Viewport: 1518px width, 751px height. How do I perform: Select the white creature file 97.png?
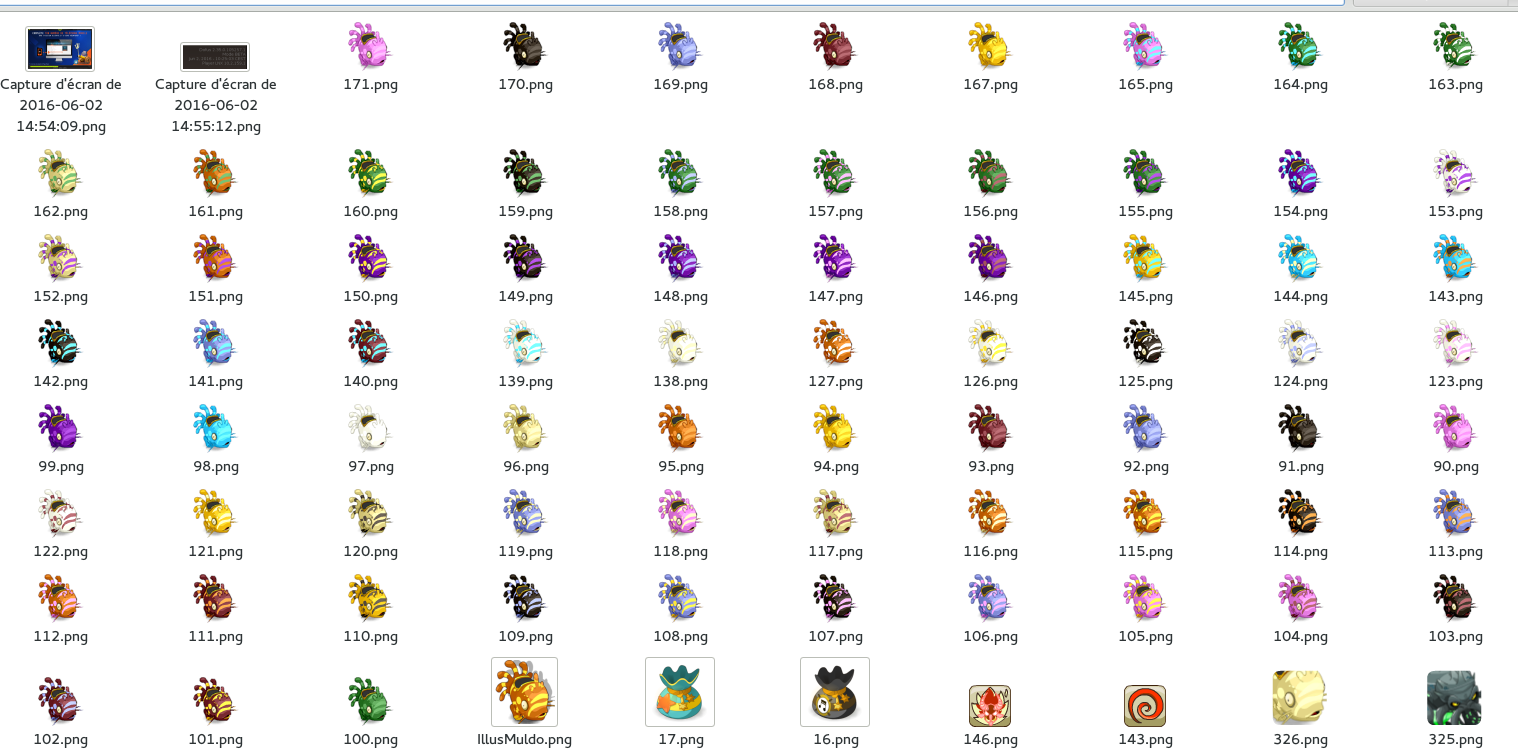click(x=370, y=428)
